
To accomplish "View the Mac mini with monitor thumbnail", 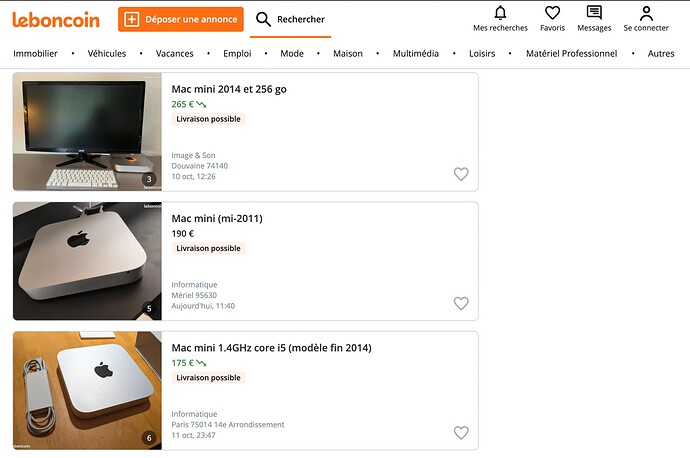I will [x=87, y=131].
